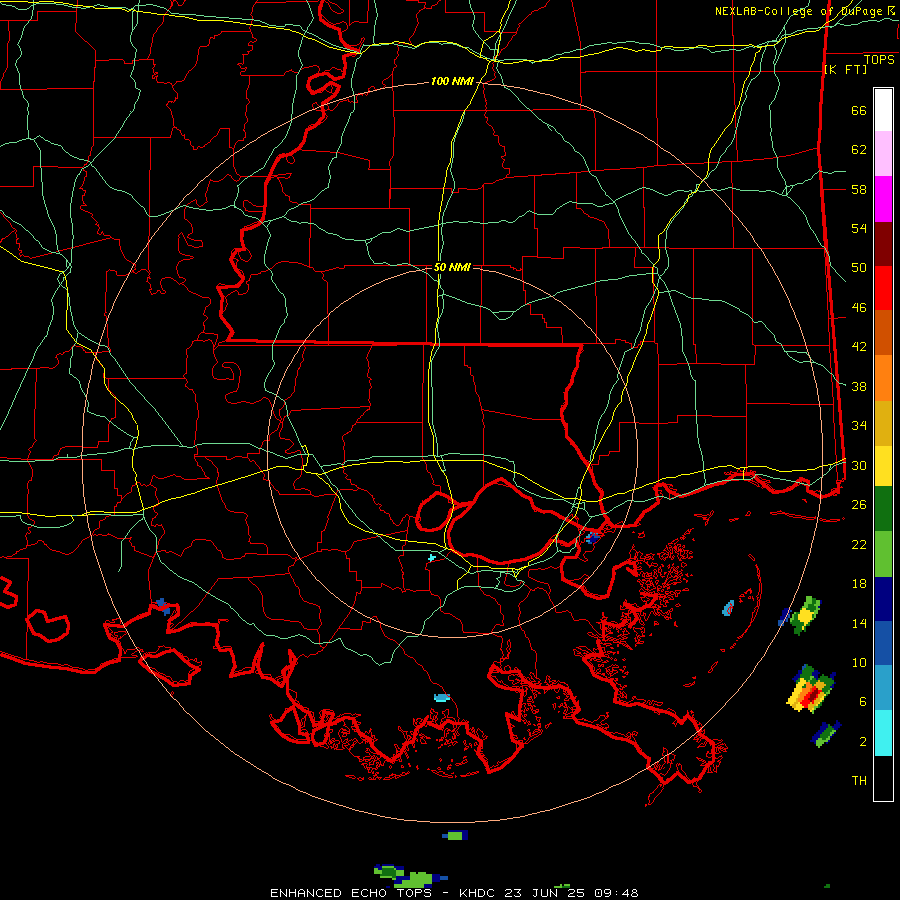Click the '66' legend value label

click(859, 111)
